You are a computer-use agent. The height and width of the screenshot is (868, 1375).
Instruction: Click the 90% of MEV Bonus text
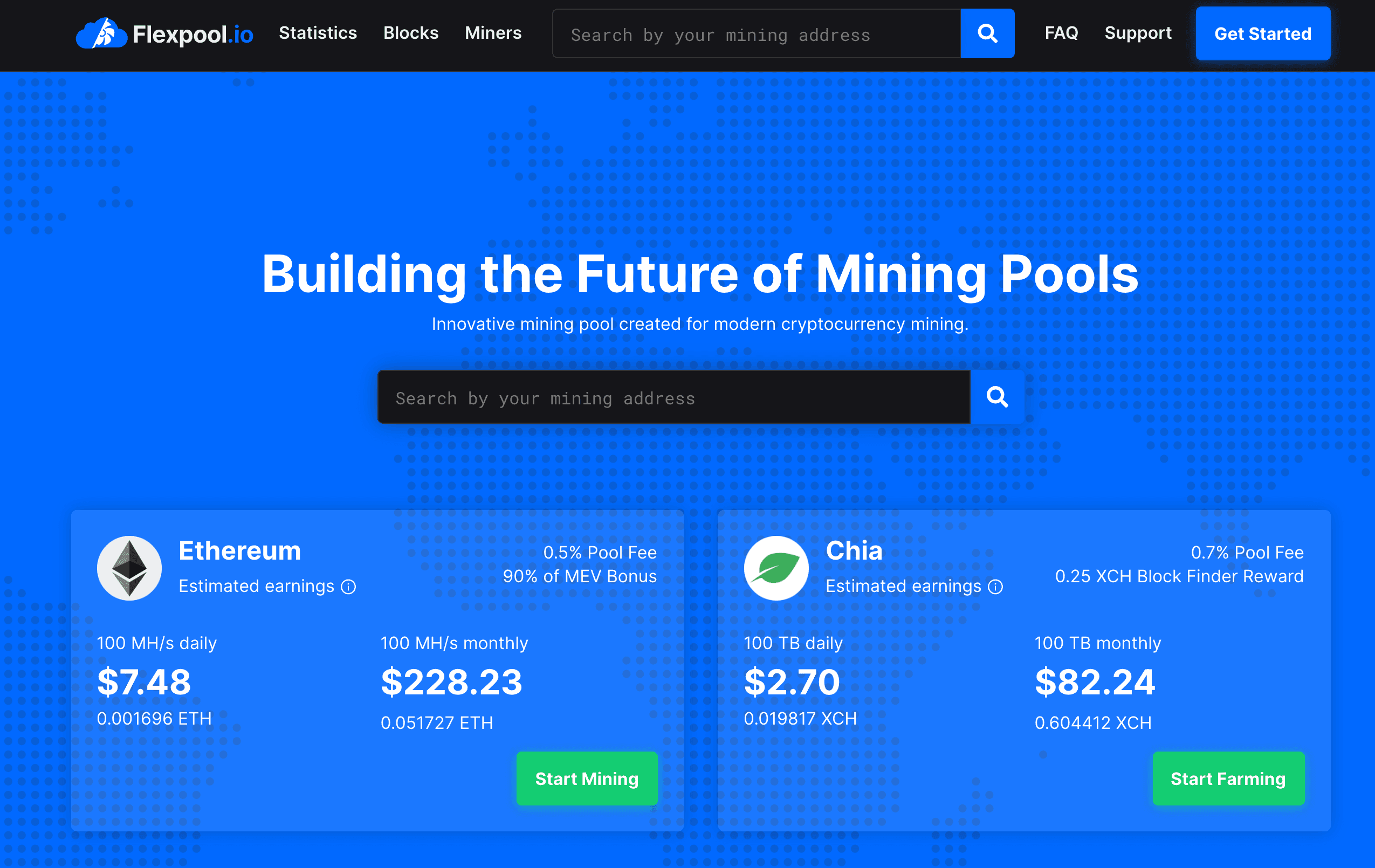click(580, 576)
